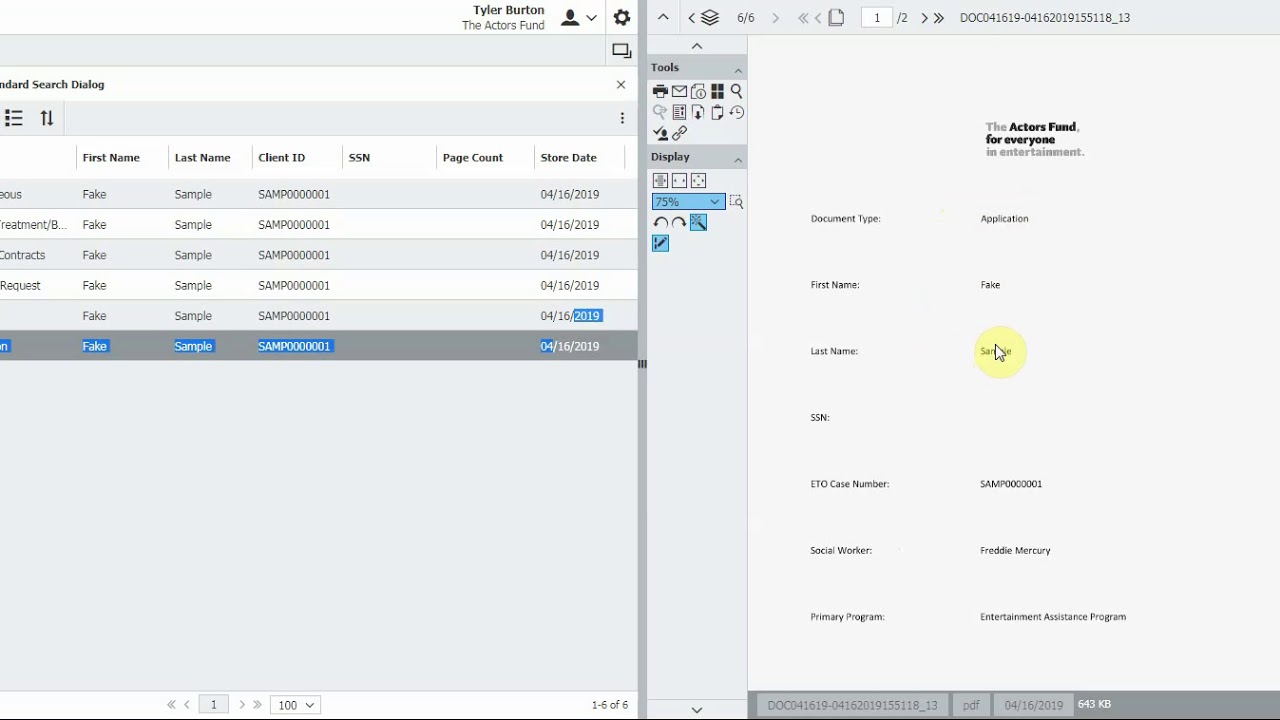Click the clipboard copy icon in Tools
This screenshot has height=720, width=1280.
pyautogui.click(x=717, y=112)
